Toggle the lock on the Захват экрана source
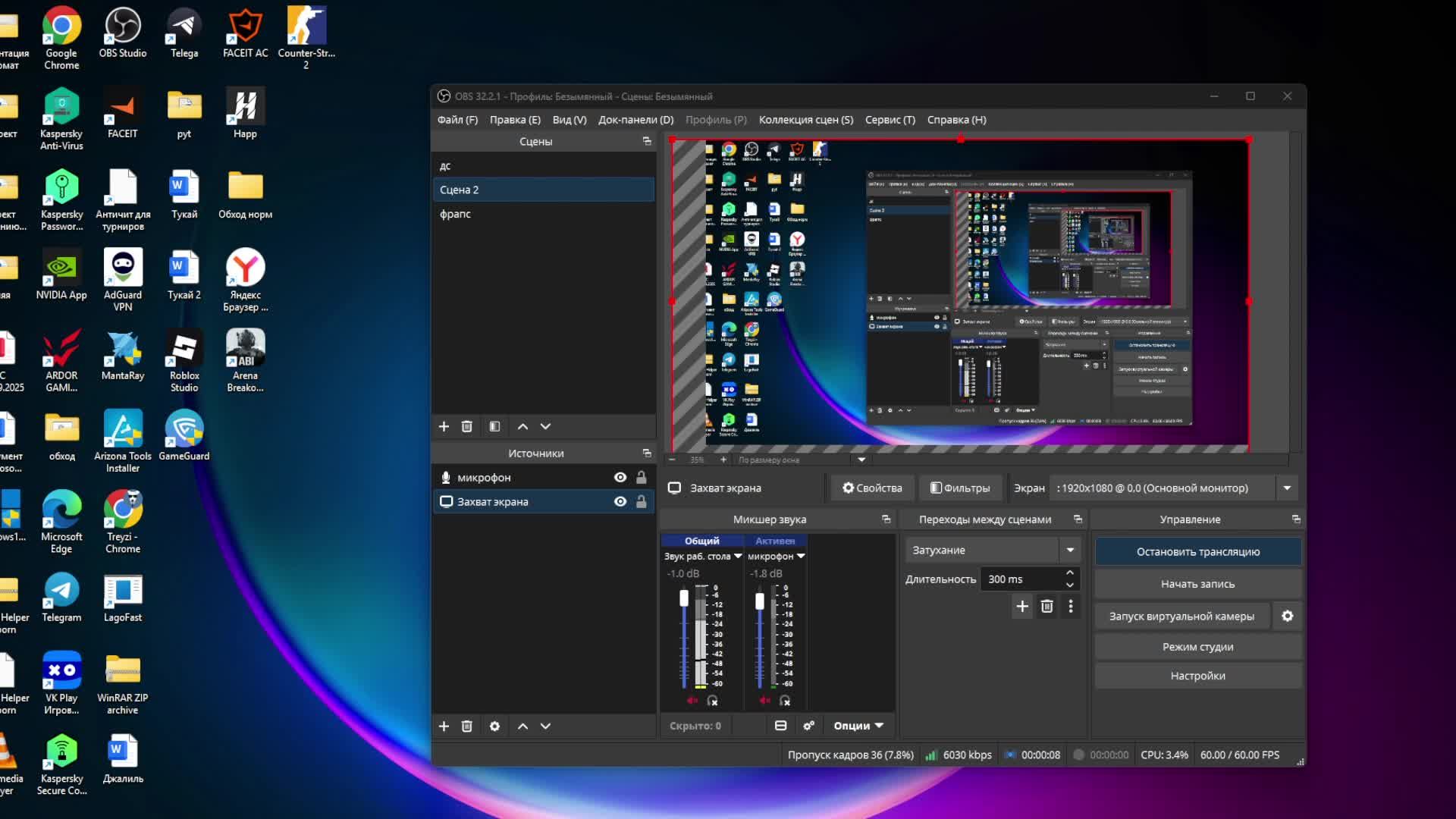1456x819 pixels. [642, 501]
